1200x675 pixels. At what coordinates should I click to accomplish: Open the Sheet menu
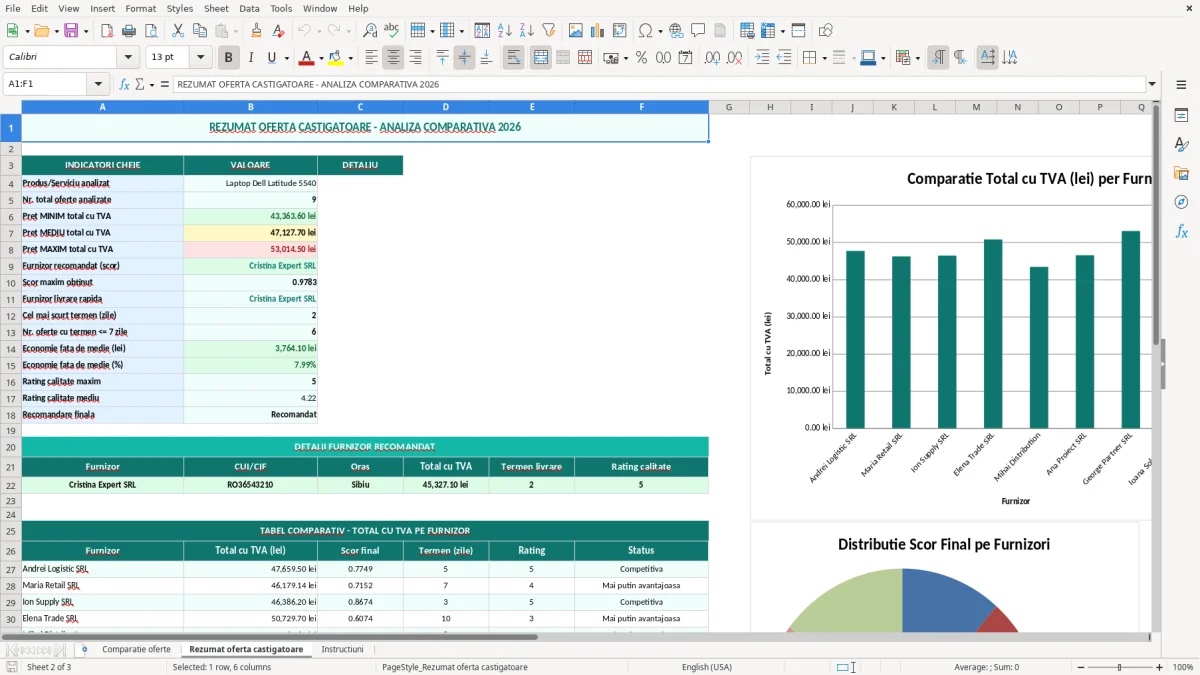pos(216,8)
